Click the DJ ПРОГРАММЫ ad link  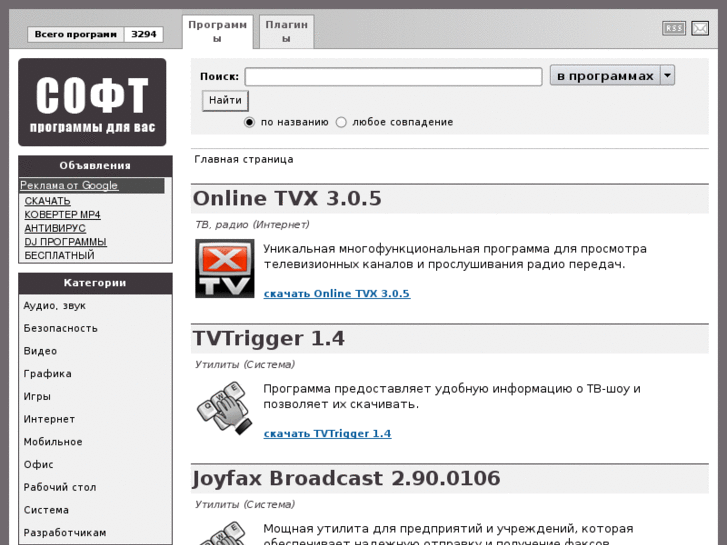pyautogui.click(x=65, y=242)
